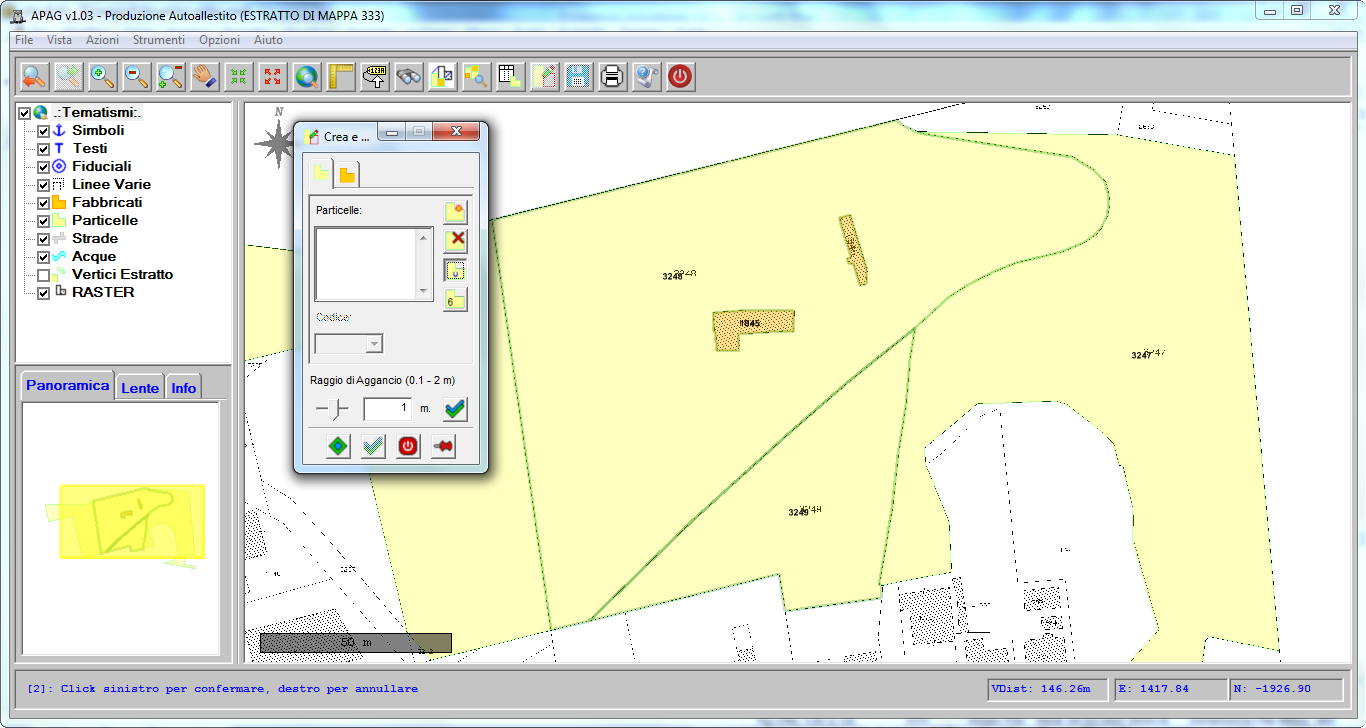Image resolution: width=1366 pixels, height=728 pixels.
Task: Click the green diamond icon in dialog
Action: pos(338,446)
